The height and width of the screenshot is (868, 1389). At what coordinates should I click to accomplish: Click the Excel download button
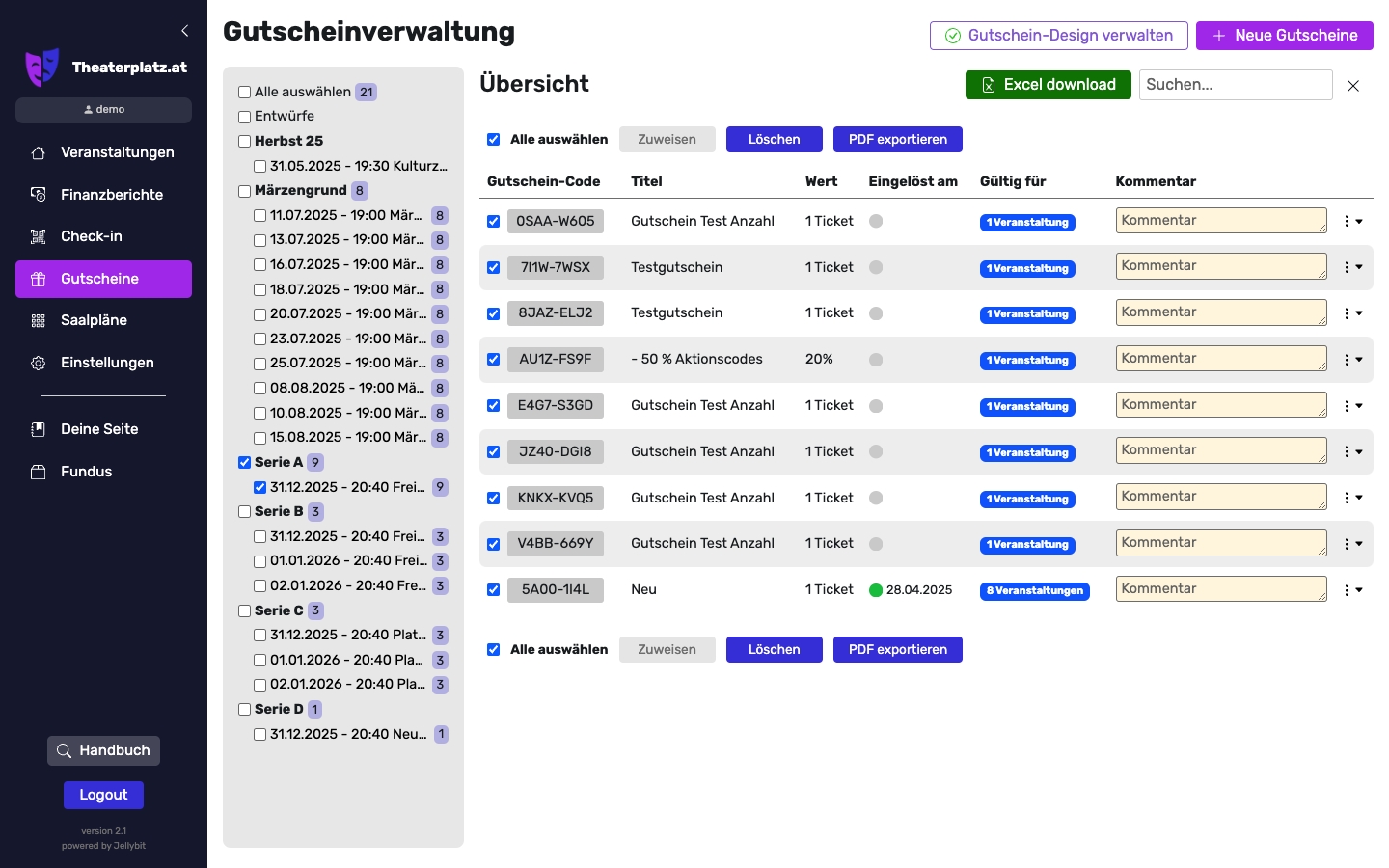pos(1048,85)
